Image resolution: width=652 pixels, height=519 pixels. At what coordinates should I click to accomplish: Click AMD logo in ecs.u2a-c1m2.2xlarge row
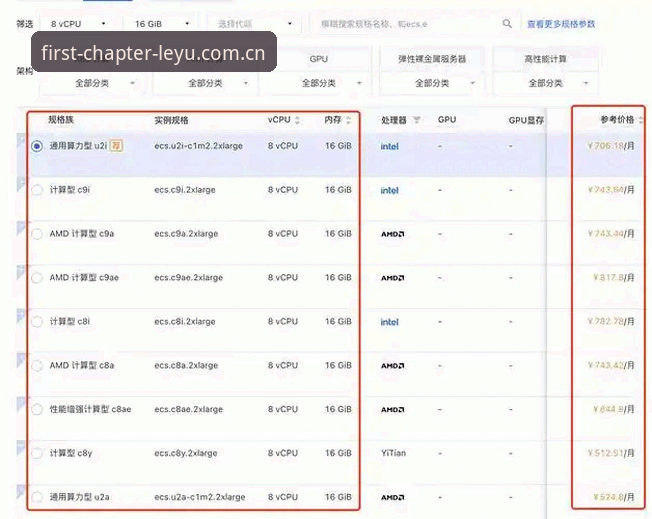[393, 497]
